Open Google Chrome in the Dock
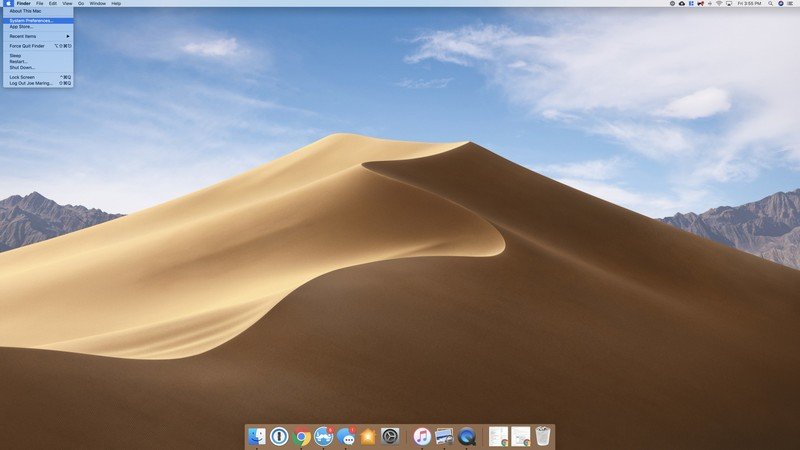The width and height of the screenshot is (800, 450). pyautogui.click(x=302, y=437)
